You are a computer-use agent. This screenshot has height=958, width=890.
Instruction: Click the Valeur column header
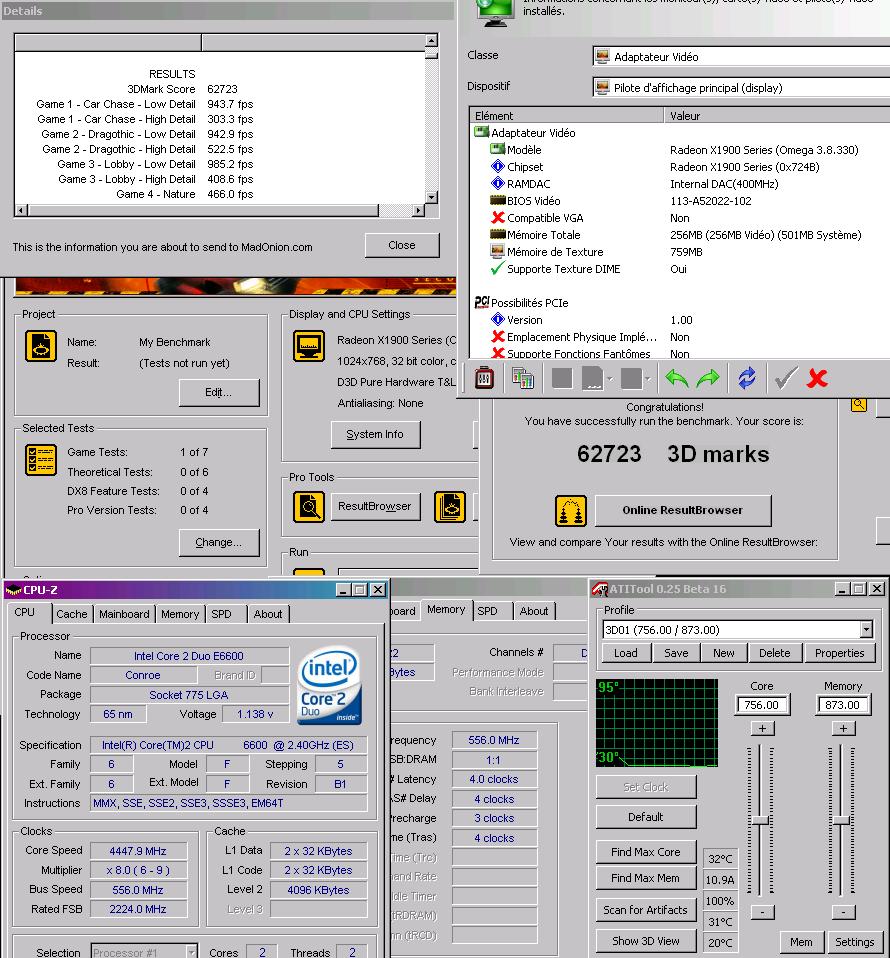click(777, 115)
